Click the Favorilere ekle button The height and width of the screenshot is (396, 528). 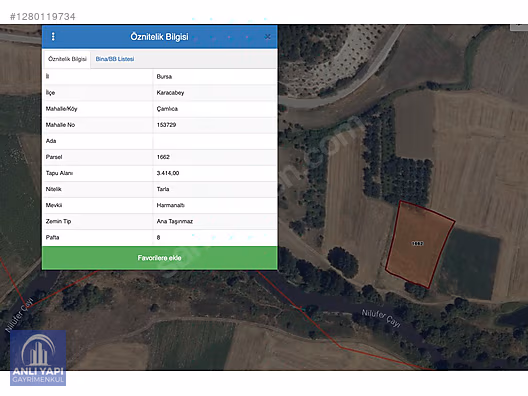(x=160, y=258)
